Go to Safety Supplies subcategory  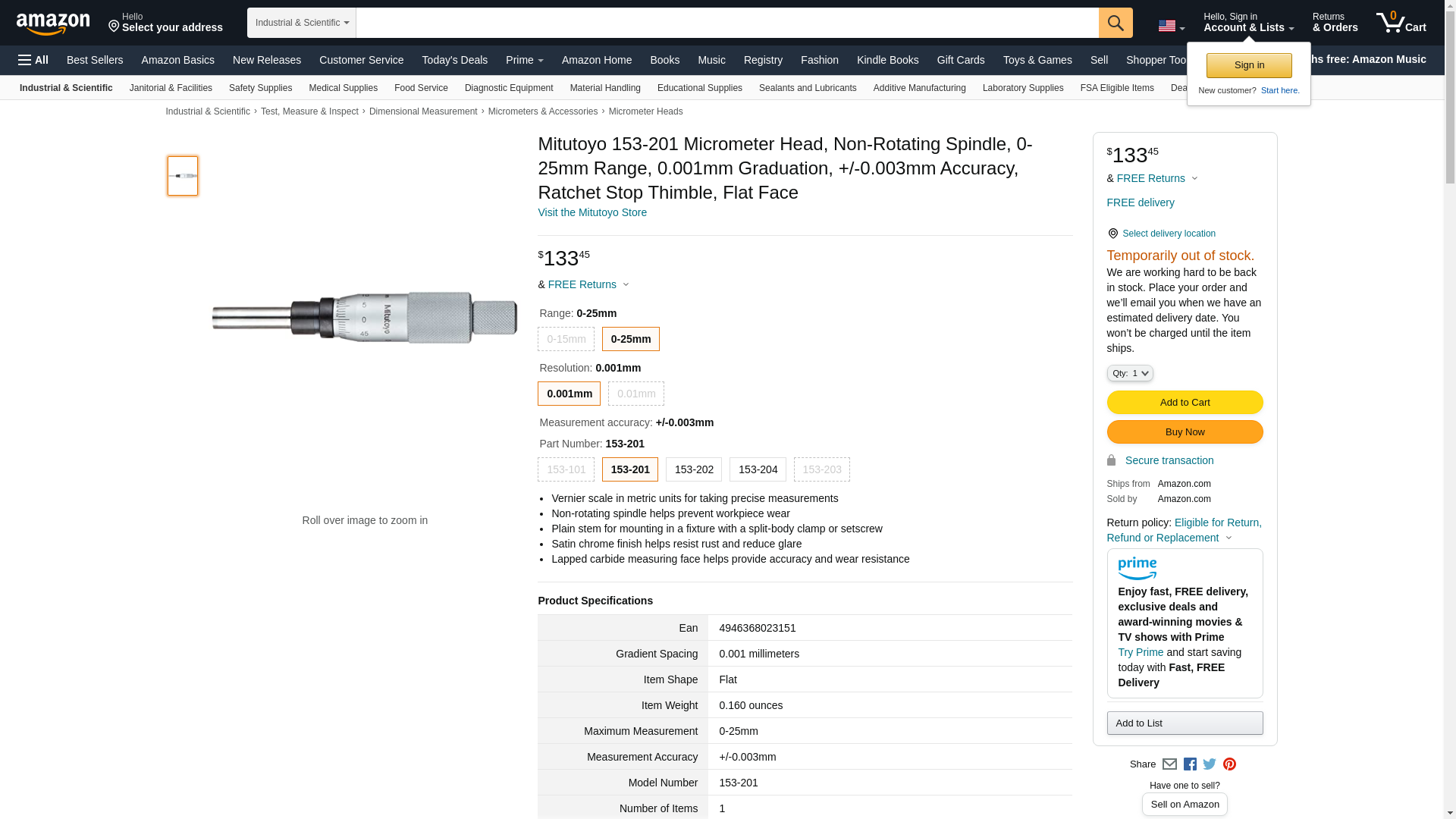(x=260, y=88)
